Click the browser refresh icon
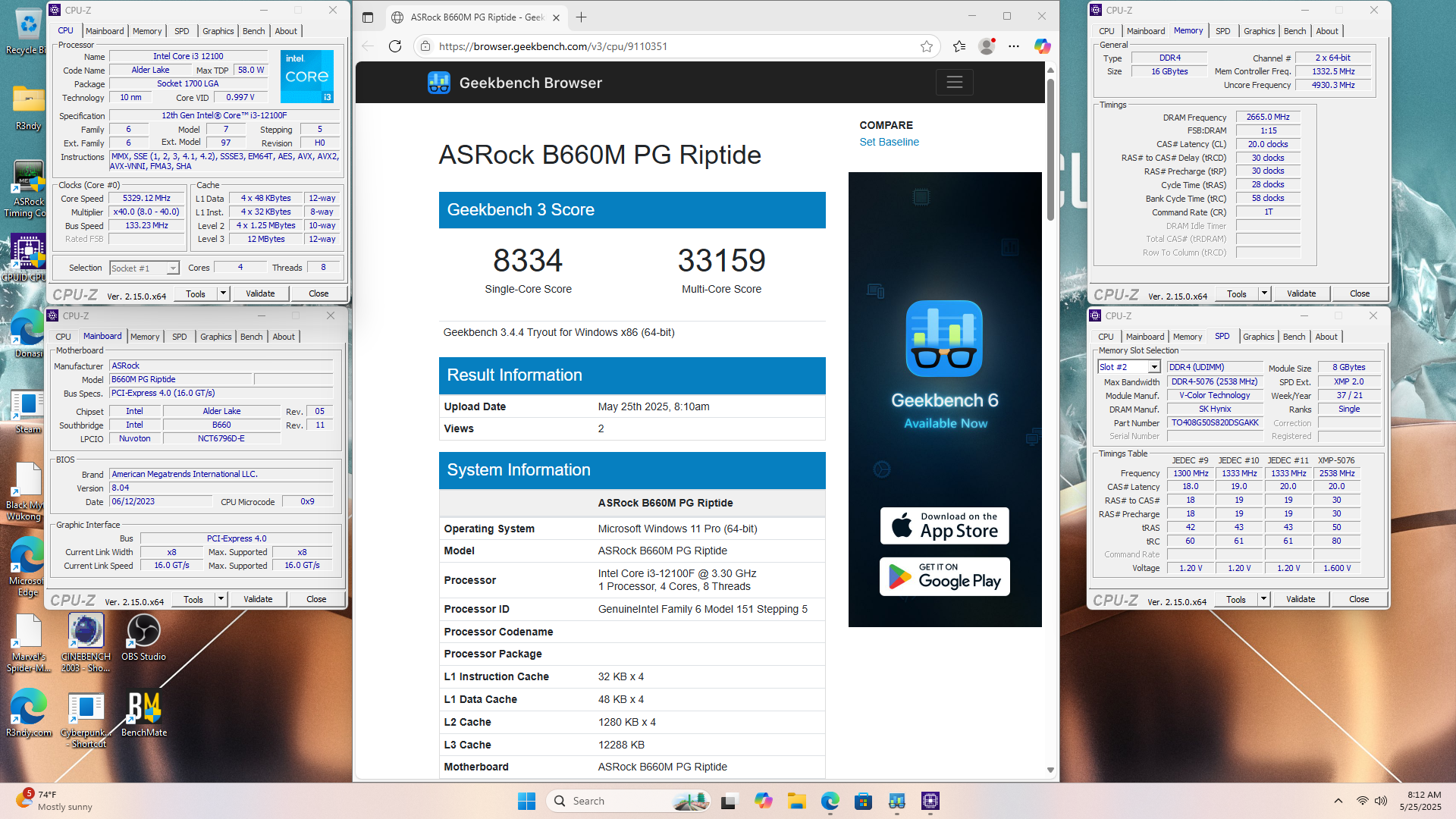The height and width of the screenshot is (819, 1456). click(x=395, y=46)
